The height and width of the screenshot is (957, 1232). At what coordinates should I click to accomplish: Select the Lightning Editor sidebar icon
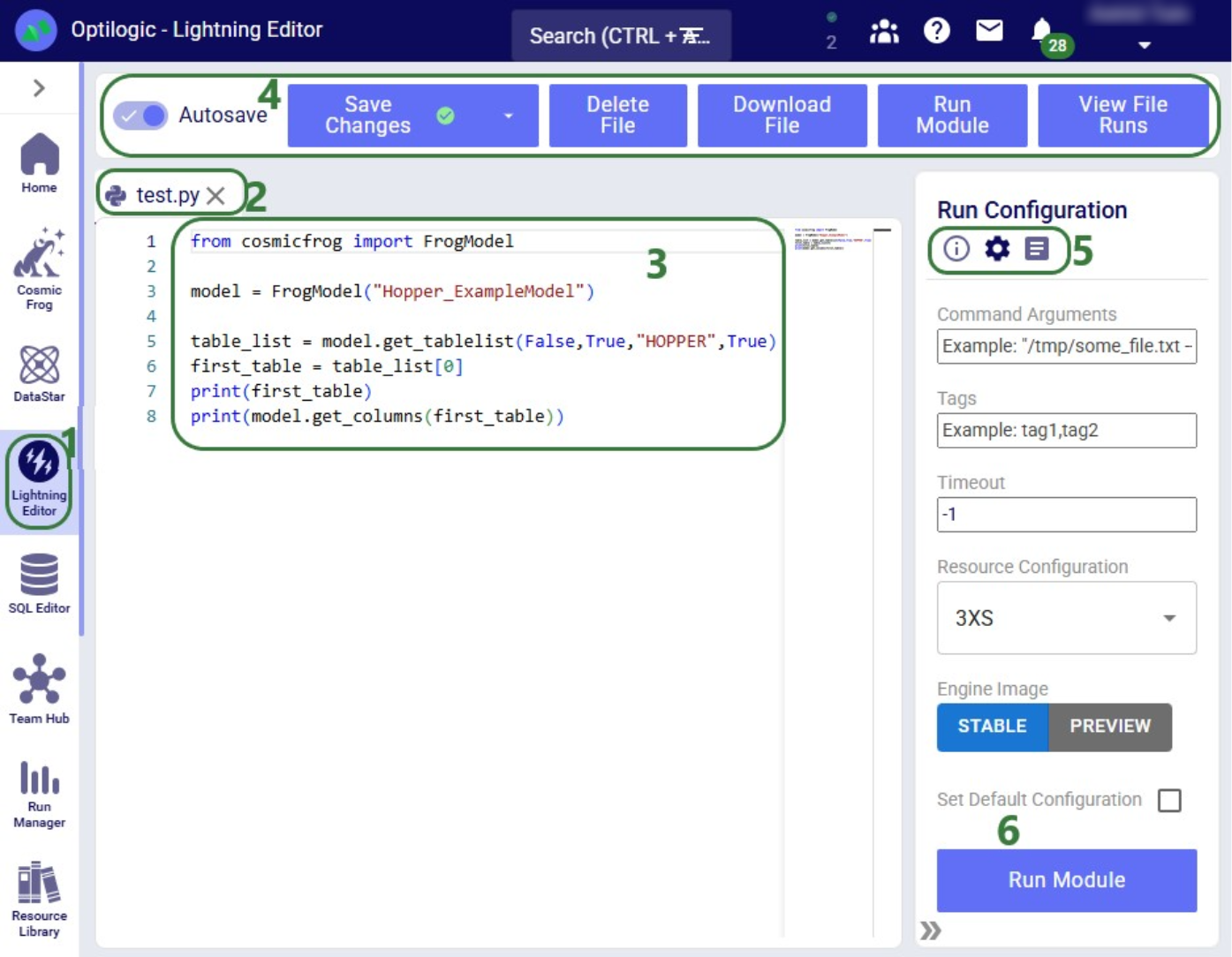click(x=39, y=479)
